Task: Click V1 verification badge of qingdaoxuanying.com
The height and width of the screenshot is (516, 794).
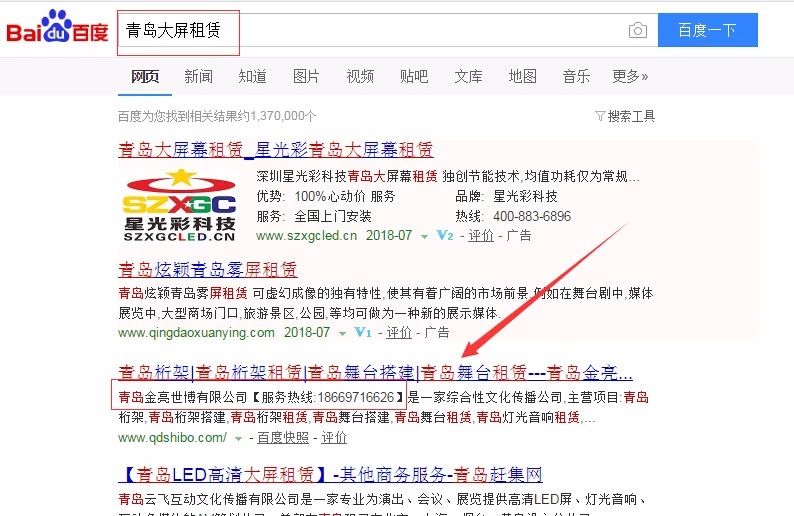Action: 363,333
